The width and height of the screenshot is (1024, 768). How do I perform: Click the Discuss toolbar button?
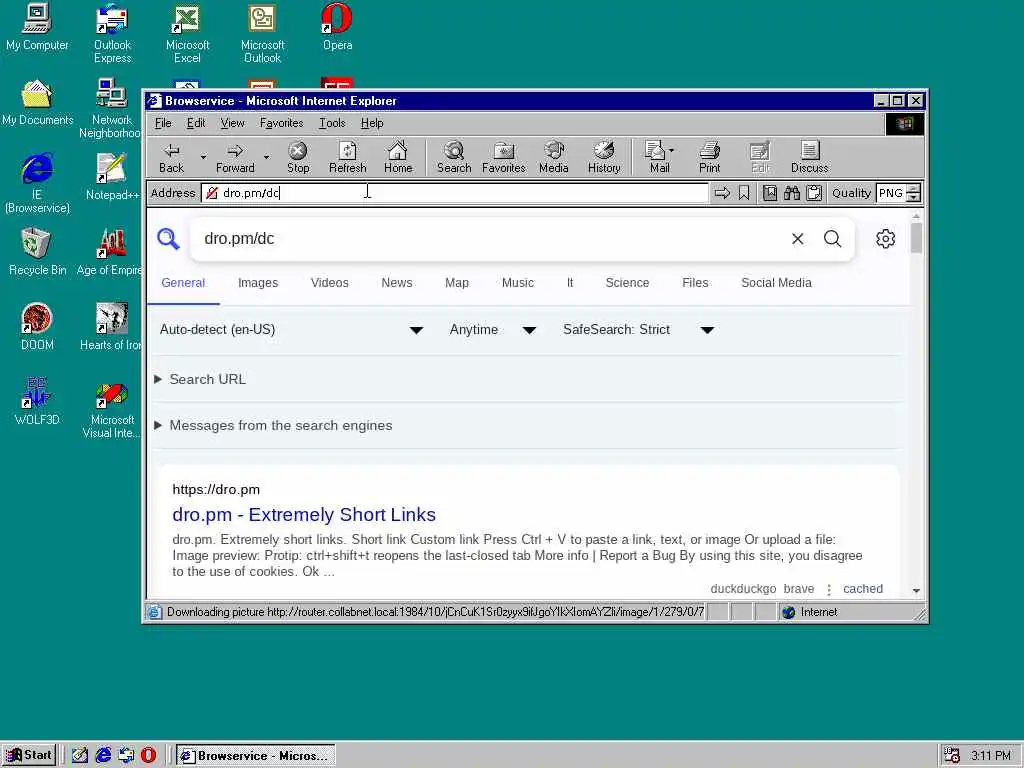click(x=810, y=157)
